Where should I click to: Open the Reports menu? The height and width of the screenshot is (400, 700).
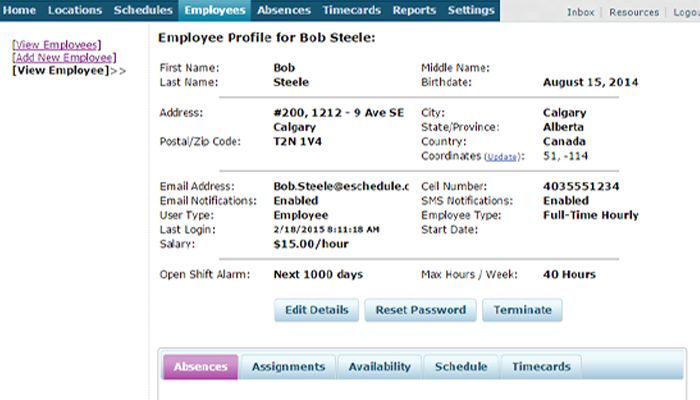point(414,11)
